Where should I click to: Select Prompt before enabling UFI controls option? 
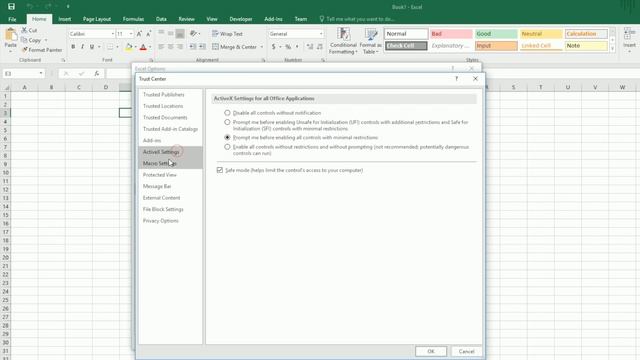(227, 122)
